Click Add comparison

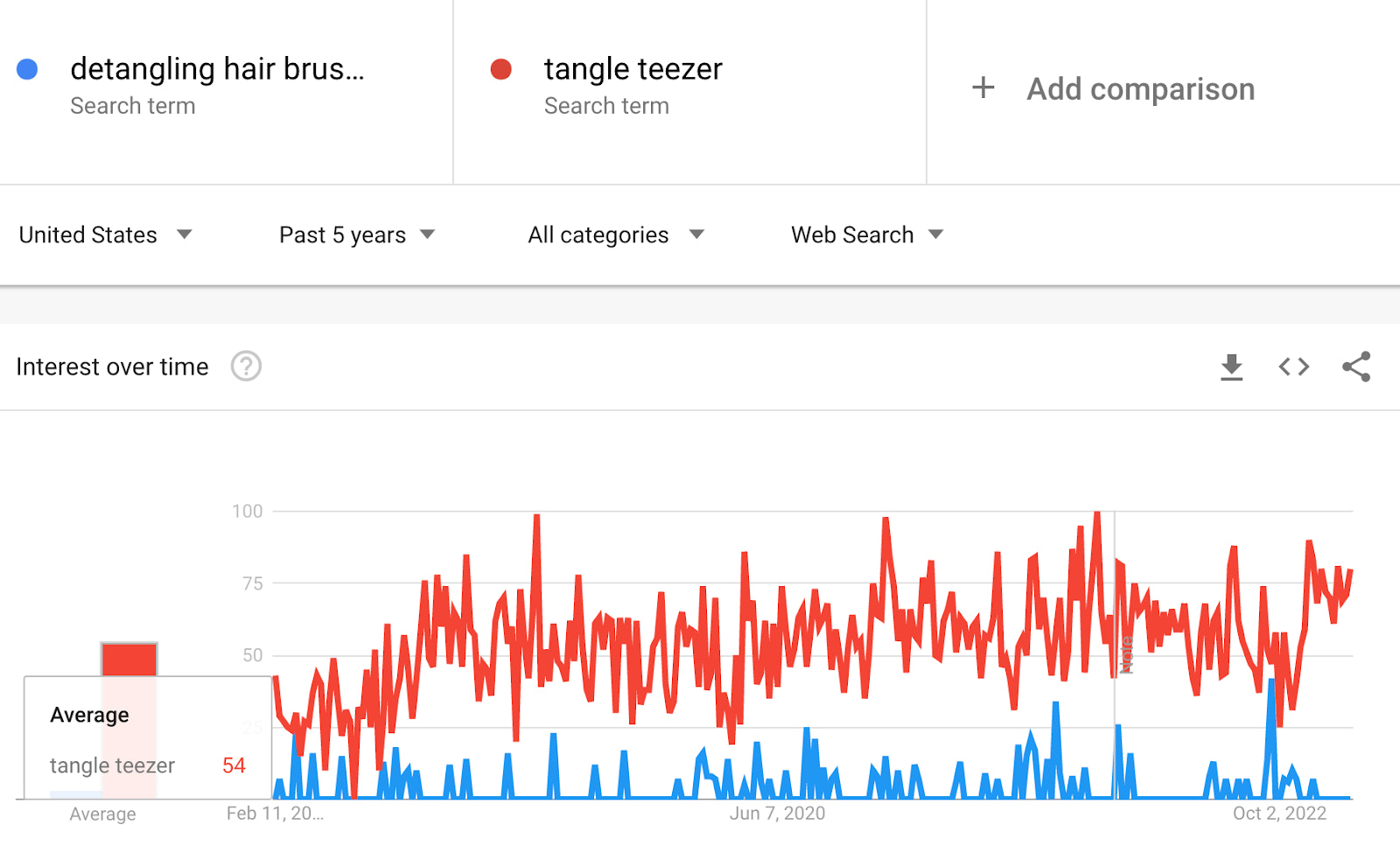tap(1140, 87)
